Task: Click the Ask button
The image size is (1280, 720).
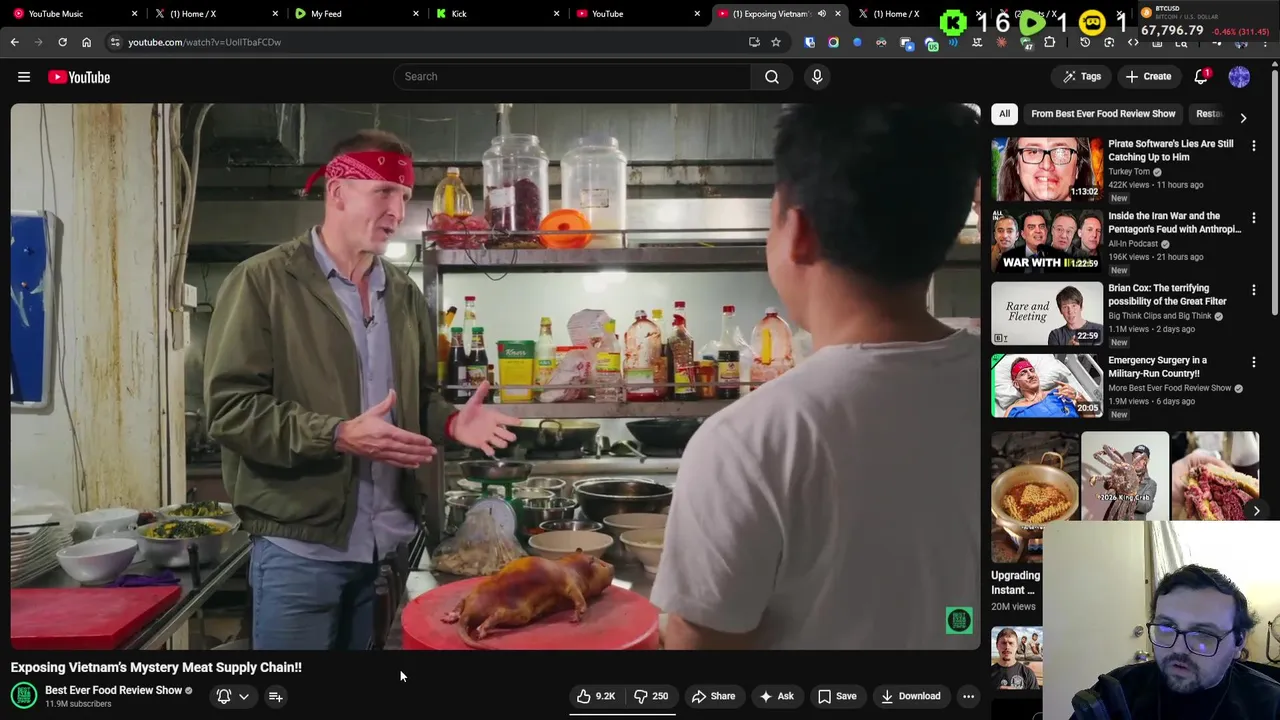Action: (x=776, y=696)
